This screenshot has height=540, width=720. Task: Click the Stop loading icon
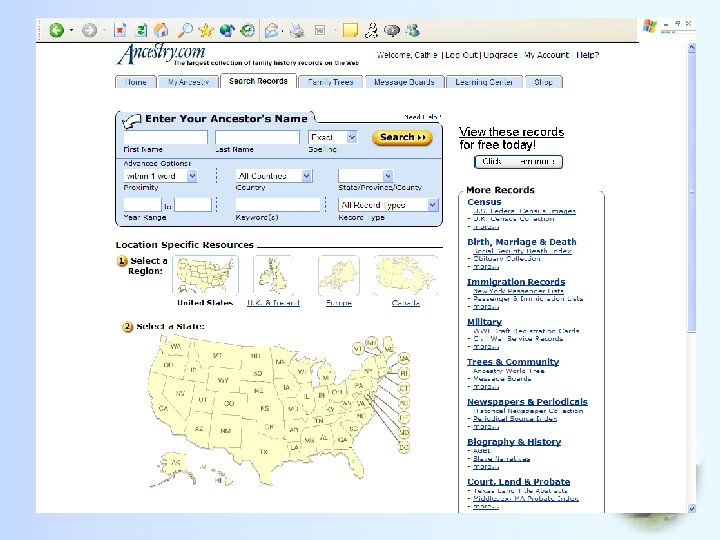[x=120, y=31]
